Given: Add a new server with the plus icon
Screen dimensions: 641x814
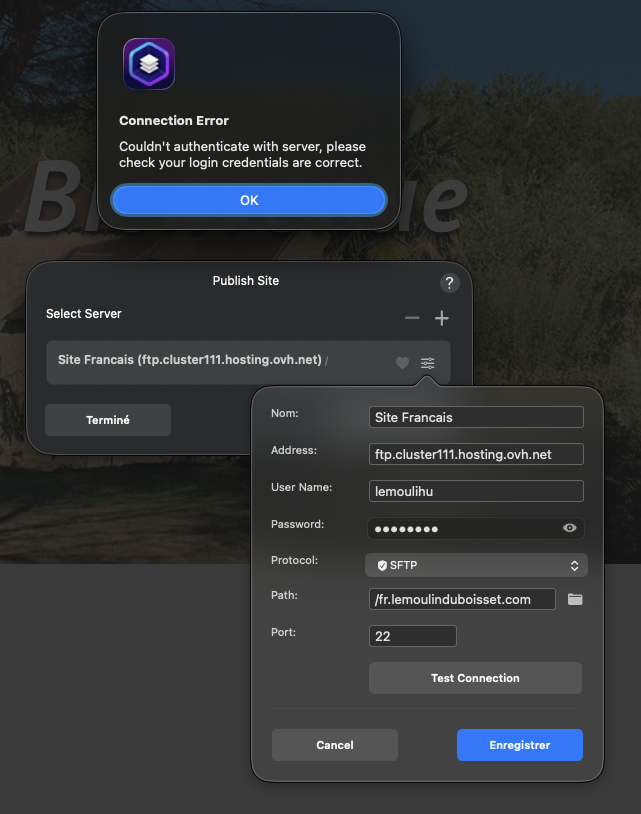Looking at the screenshot, I should point(442,318).
